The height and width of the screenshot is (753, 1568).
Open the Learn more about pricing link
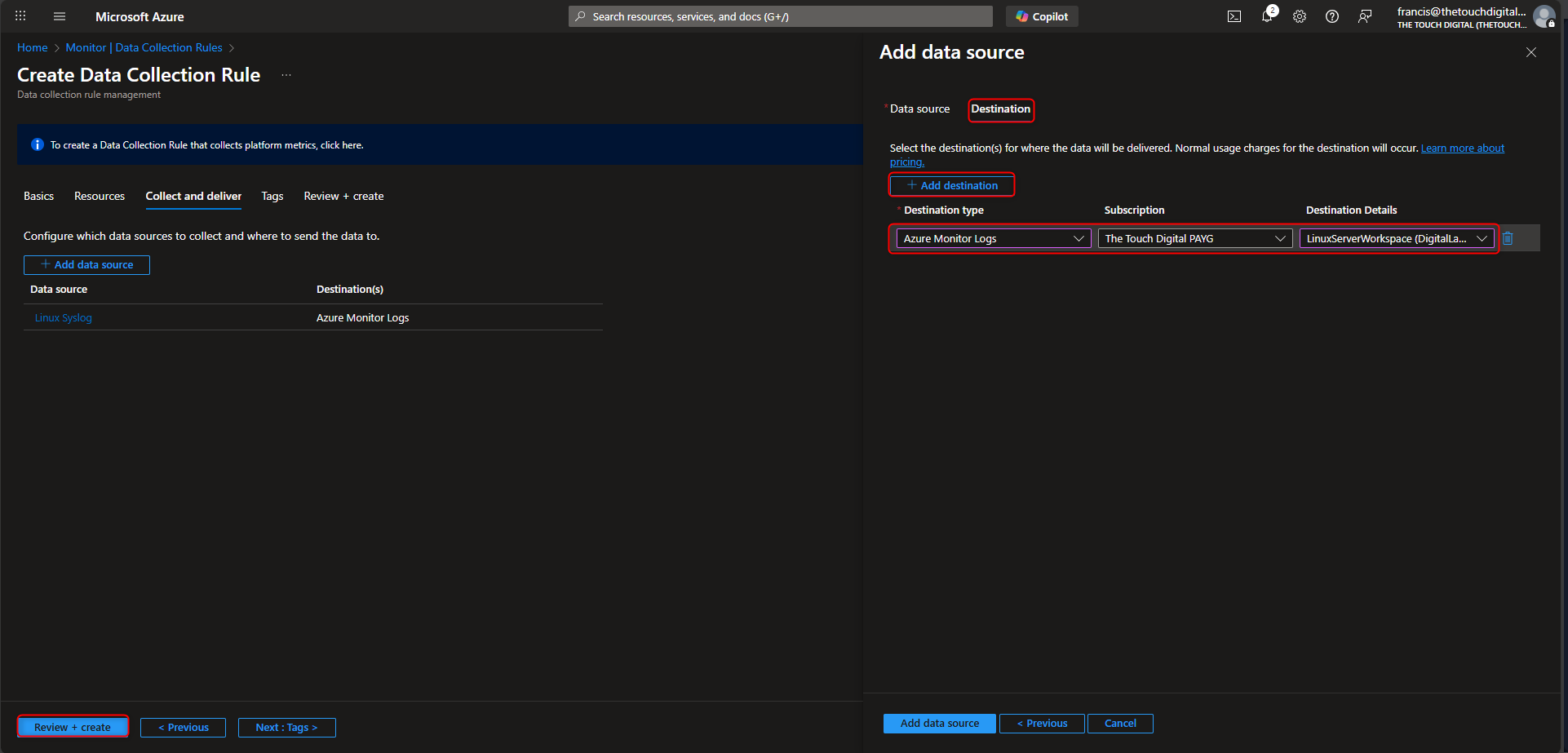[1463, 148]
